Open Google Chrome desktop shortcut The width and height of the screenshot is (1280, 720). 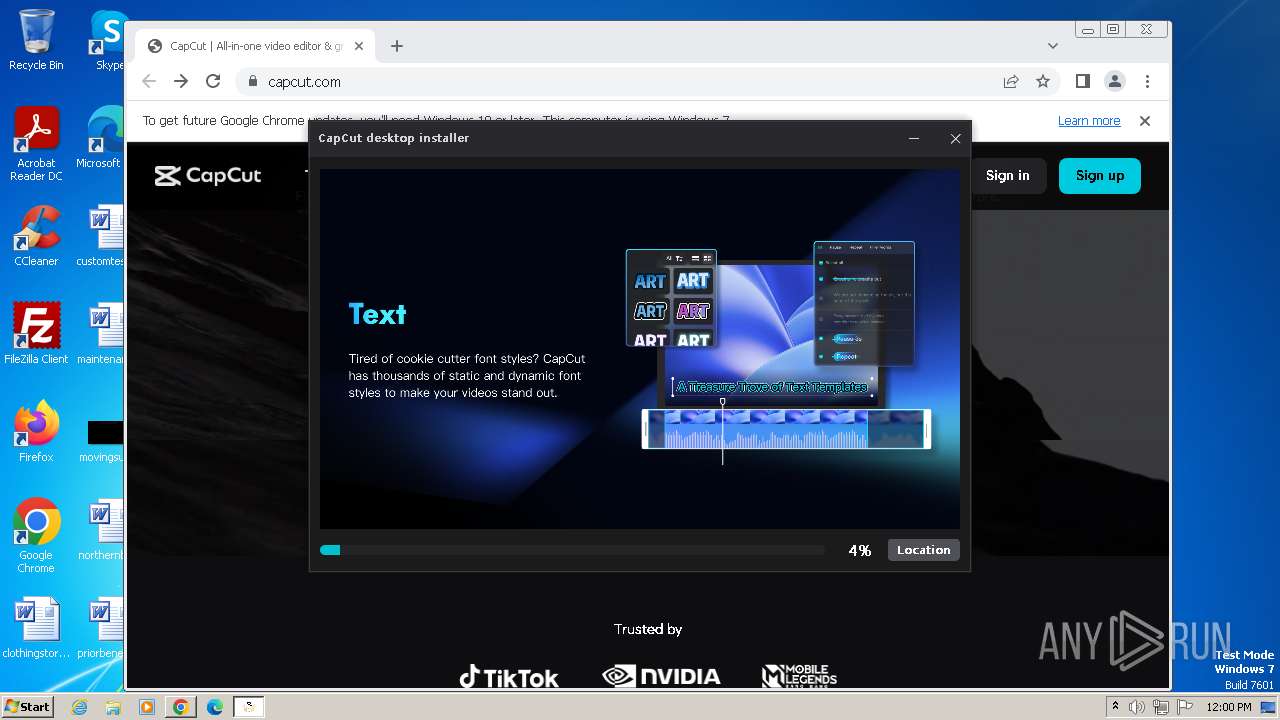[x=36, y=536]
